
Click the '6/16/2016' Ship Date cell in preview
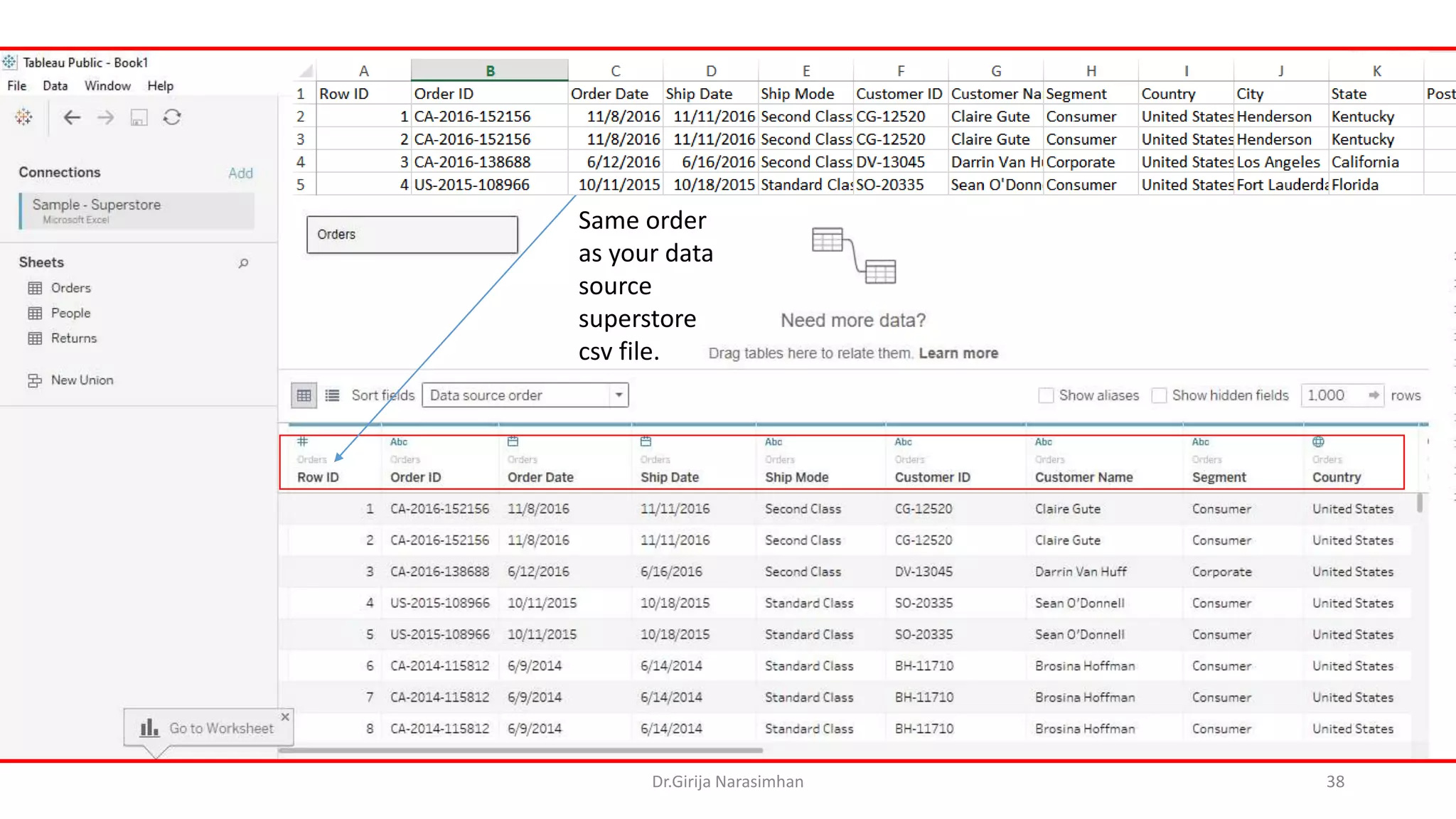(670, 572)
